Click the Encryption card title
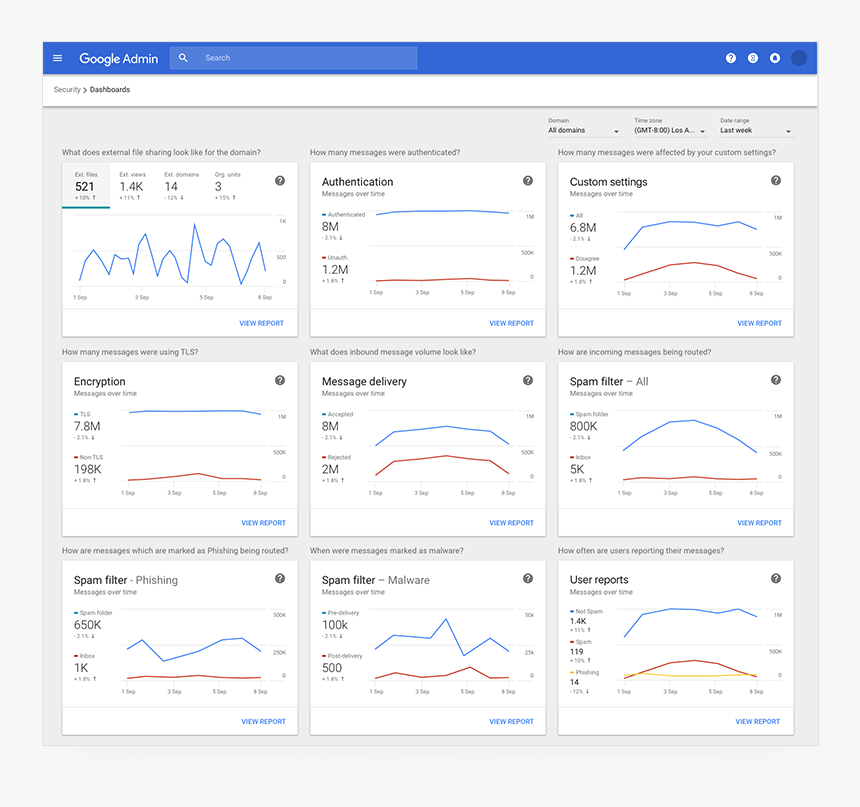The image size is (860, 807). (99, 381)
